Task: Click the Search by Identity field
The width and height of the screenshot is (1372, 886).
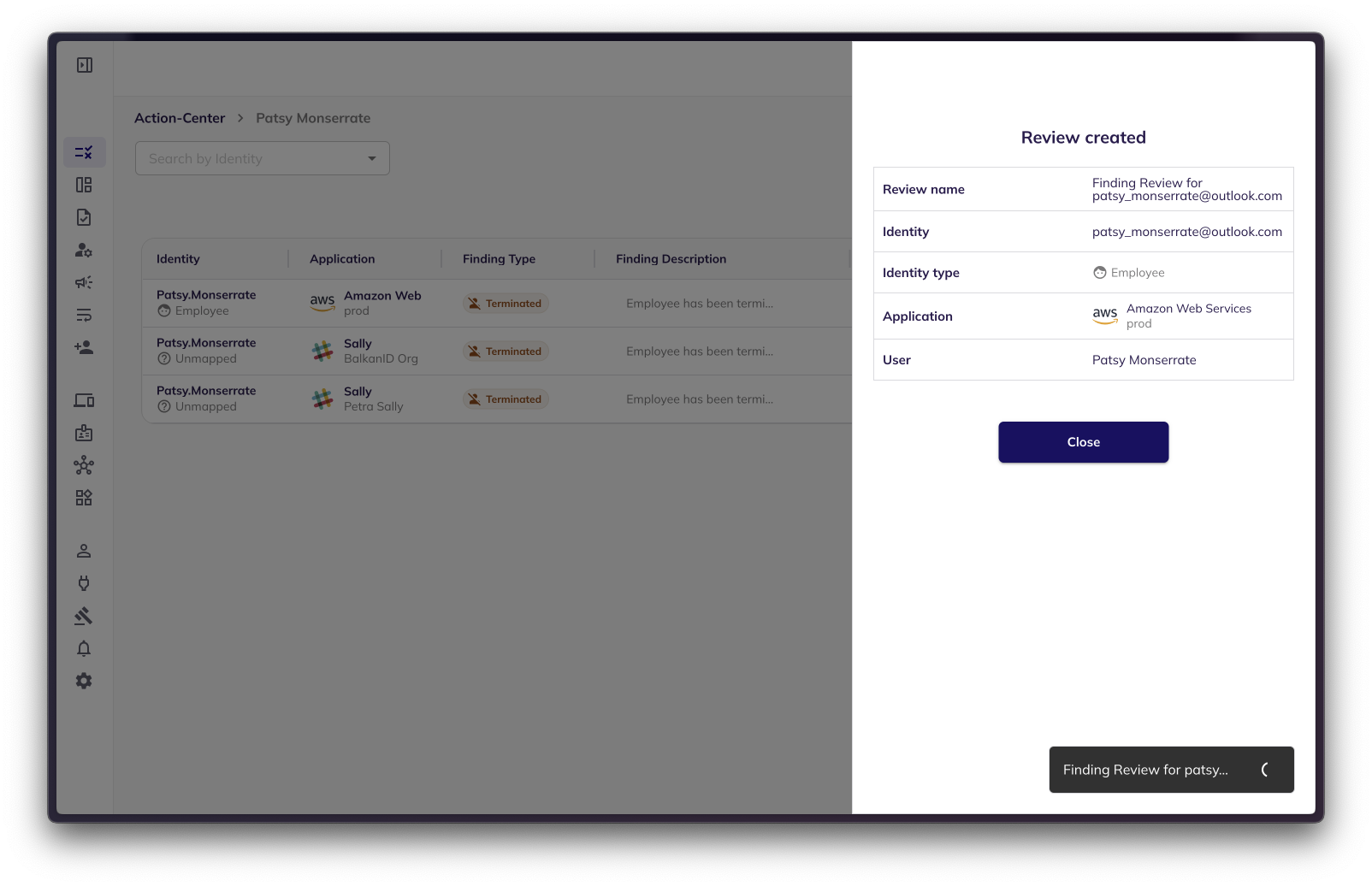Action: coord(248,158)
